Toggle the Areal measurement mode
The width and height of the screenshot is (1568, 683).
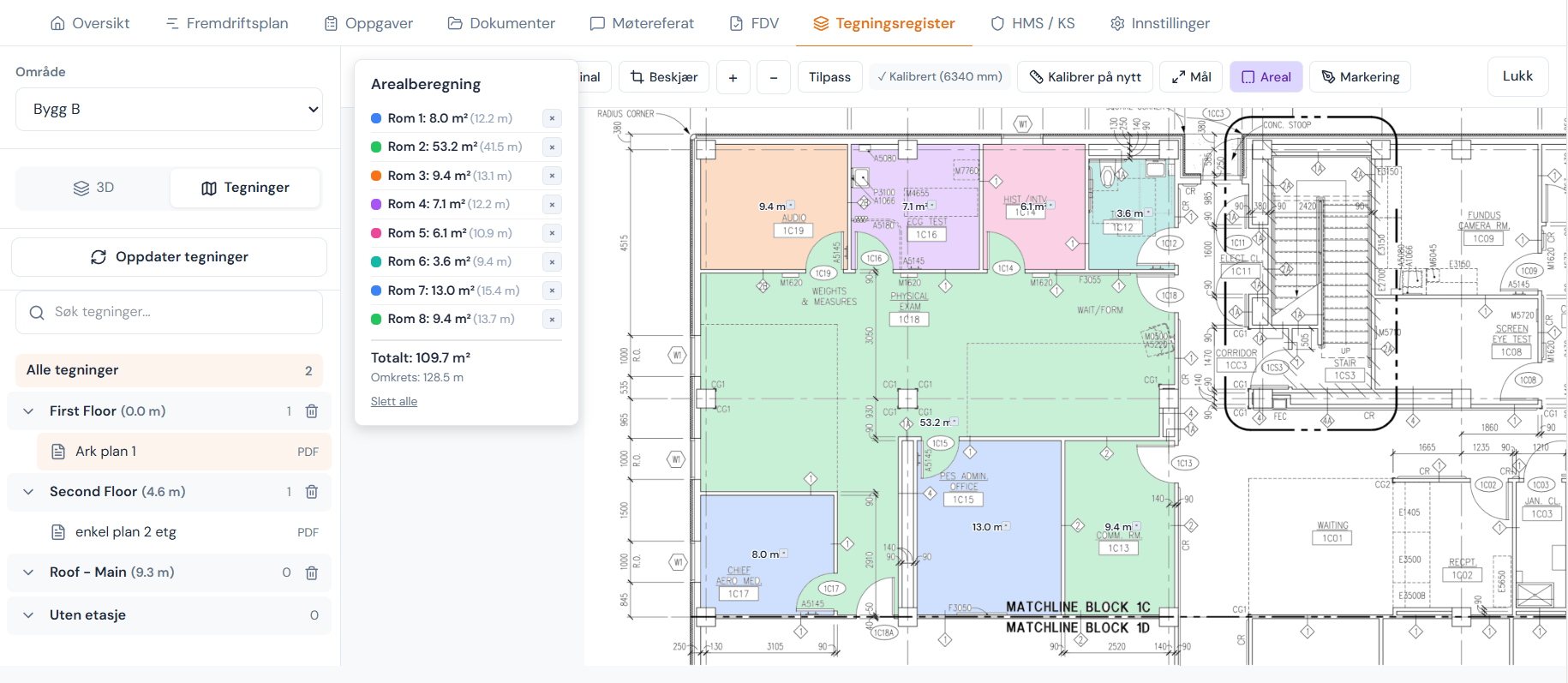(1266, 77)
